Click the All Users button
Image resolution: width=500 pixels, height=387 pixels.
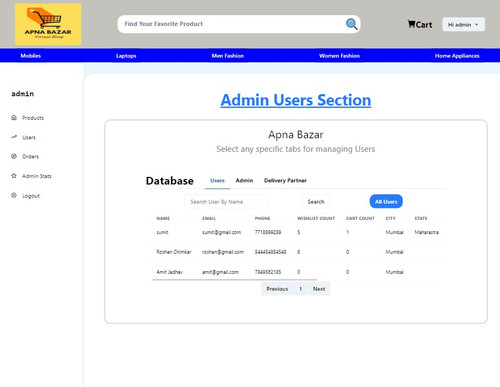[386, 201]
